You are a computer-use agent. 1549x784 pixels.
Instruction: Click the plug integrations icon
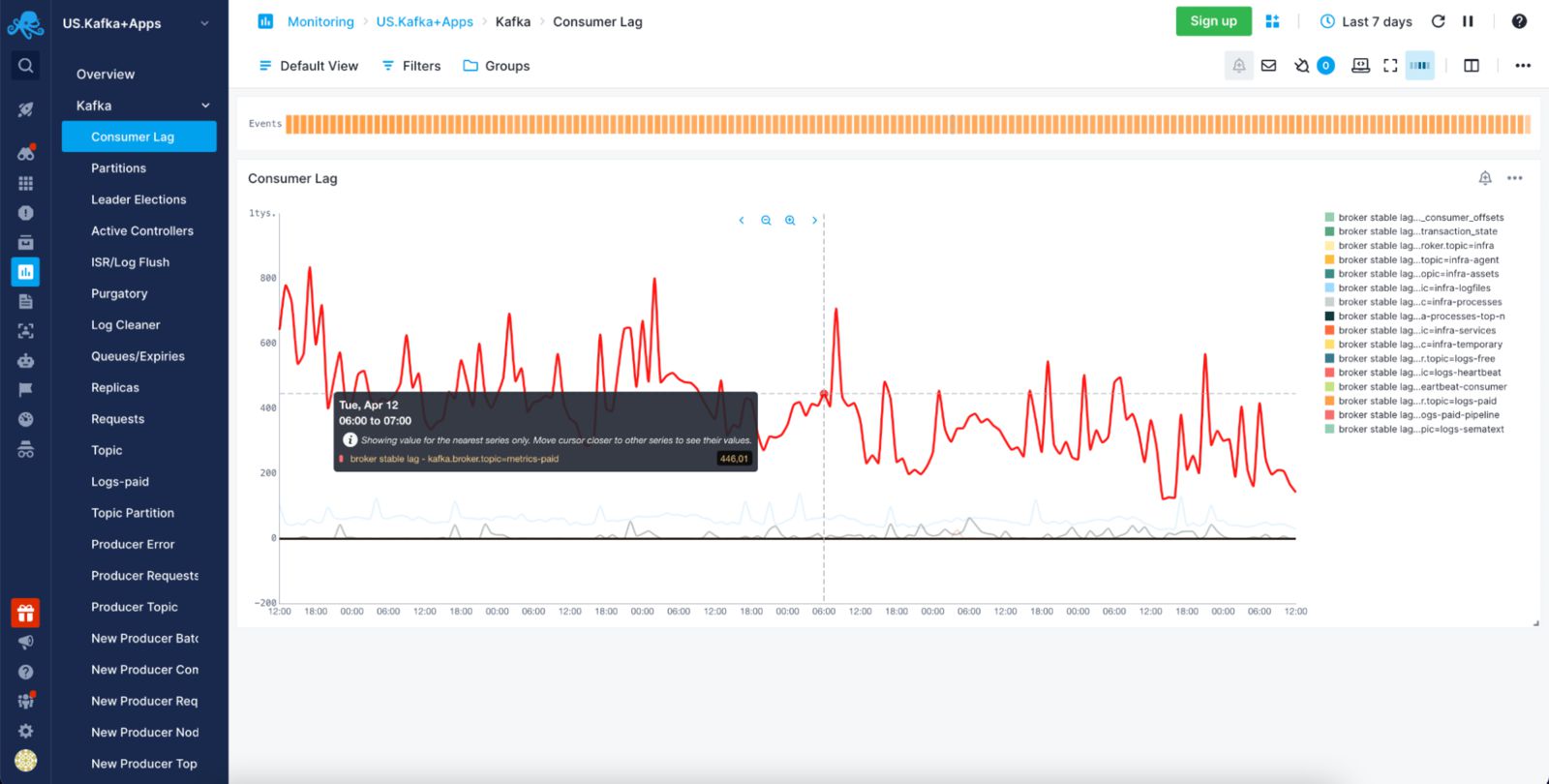(x=1301, y=66)
